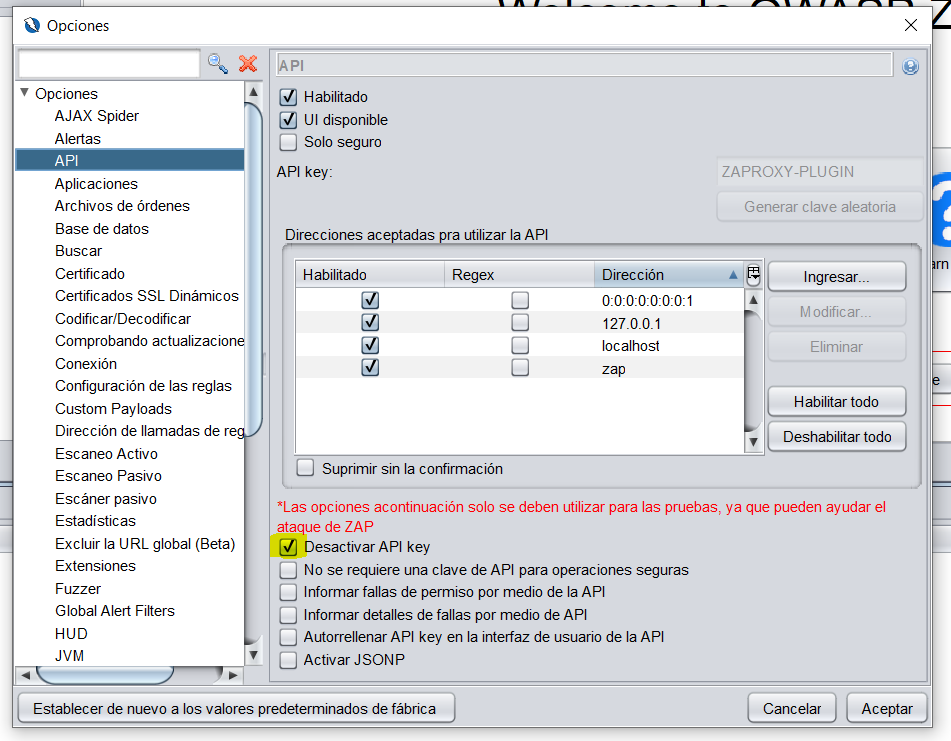This screenshot has width=951, height=741.
Task: Reset to factory defaults button
Action: click(236, 708)
